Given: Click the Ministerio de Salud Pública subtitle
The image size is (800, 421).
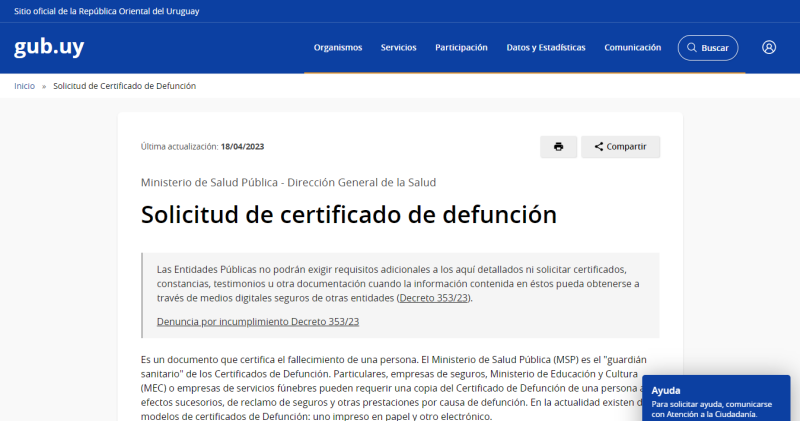Looking at the screenshot, I should (x=288, y=182).
